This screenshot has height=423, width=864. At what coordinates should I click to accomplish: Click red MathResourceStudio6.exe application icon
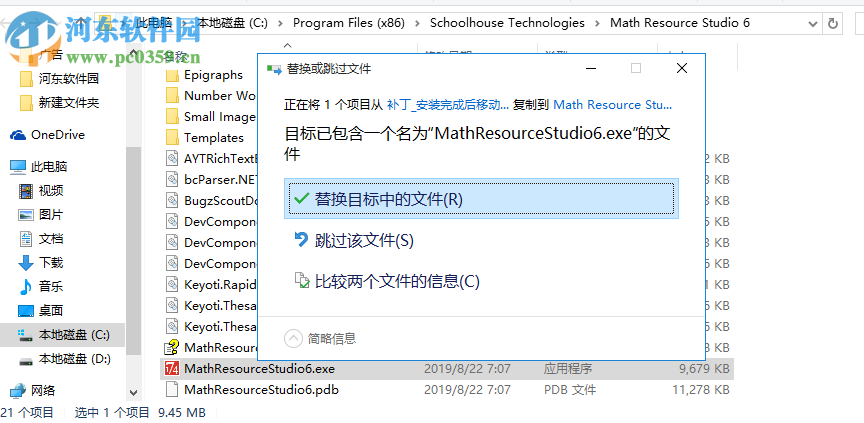coord(172,368)
